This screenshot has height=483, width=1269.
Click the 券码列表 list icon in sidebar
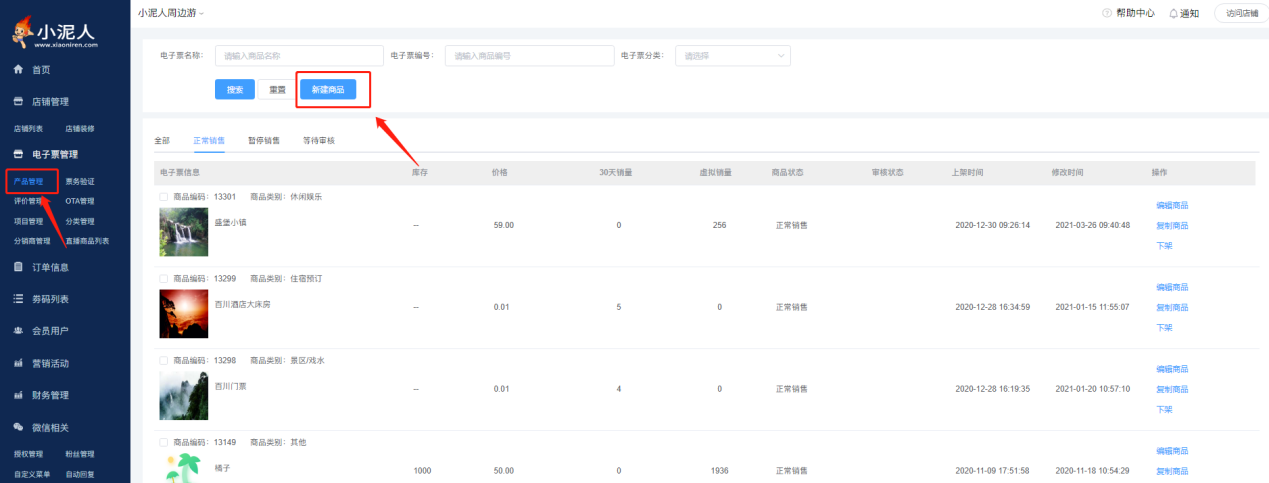pyautogui.click(x=18, y=299)
